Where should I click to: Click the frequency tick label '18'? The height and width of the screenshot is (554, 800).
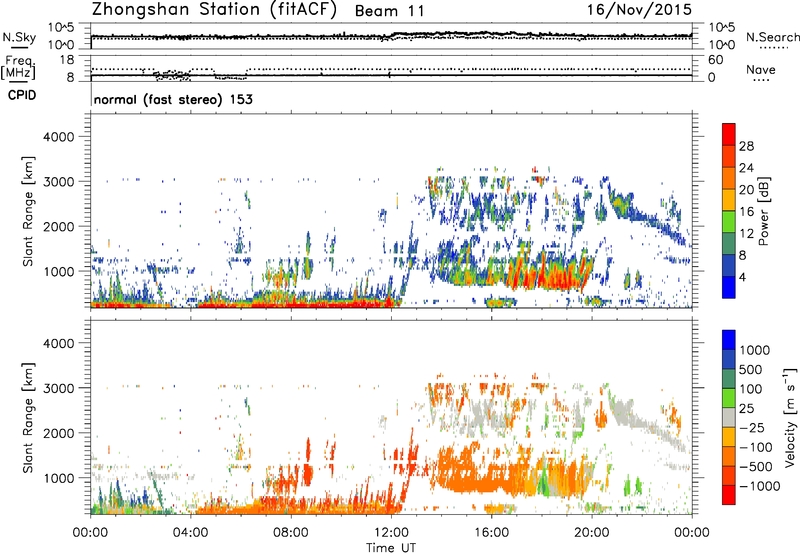tap(67, 60)
